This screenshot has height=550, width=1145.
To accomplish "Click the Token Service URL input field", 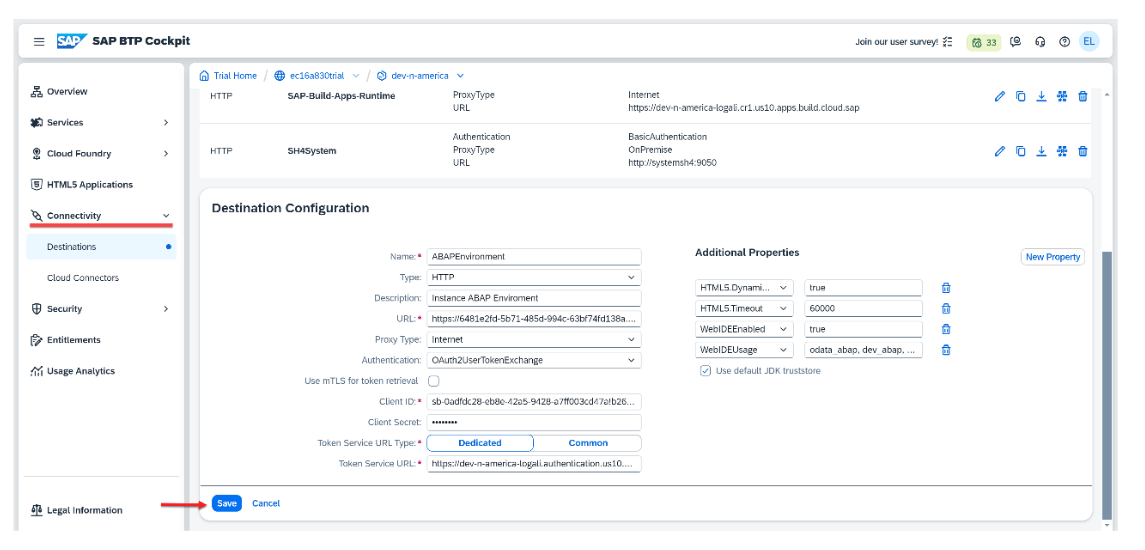I will (x=534, y=464).
